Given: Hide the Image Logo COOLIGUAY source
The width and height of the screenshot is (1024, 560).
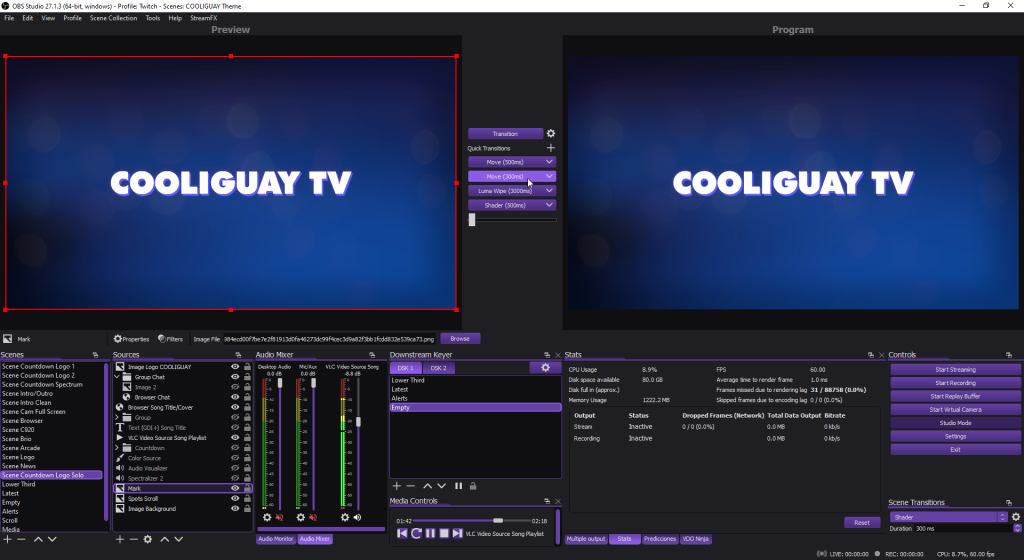Looking at the screenshot, I should tap(235, 367).
